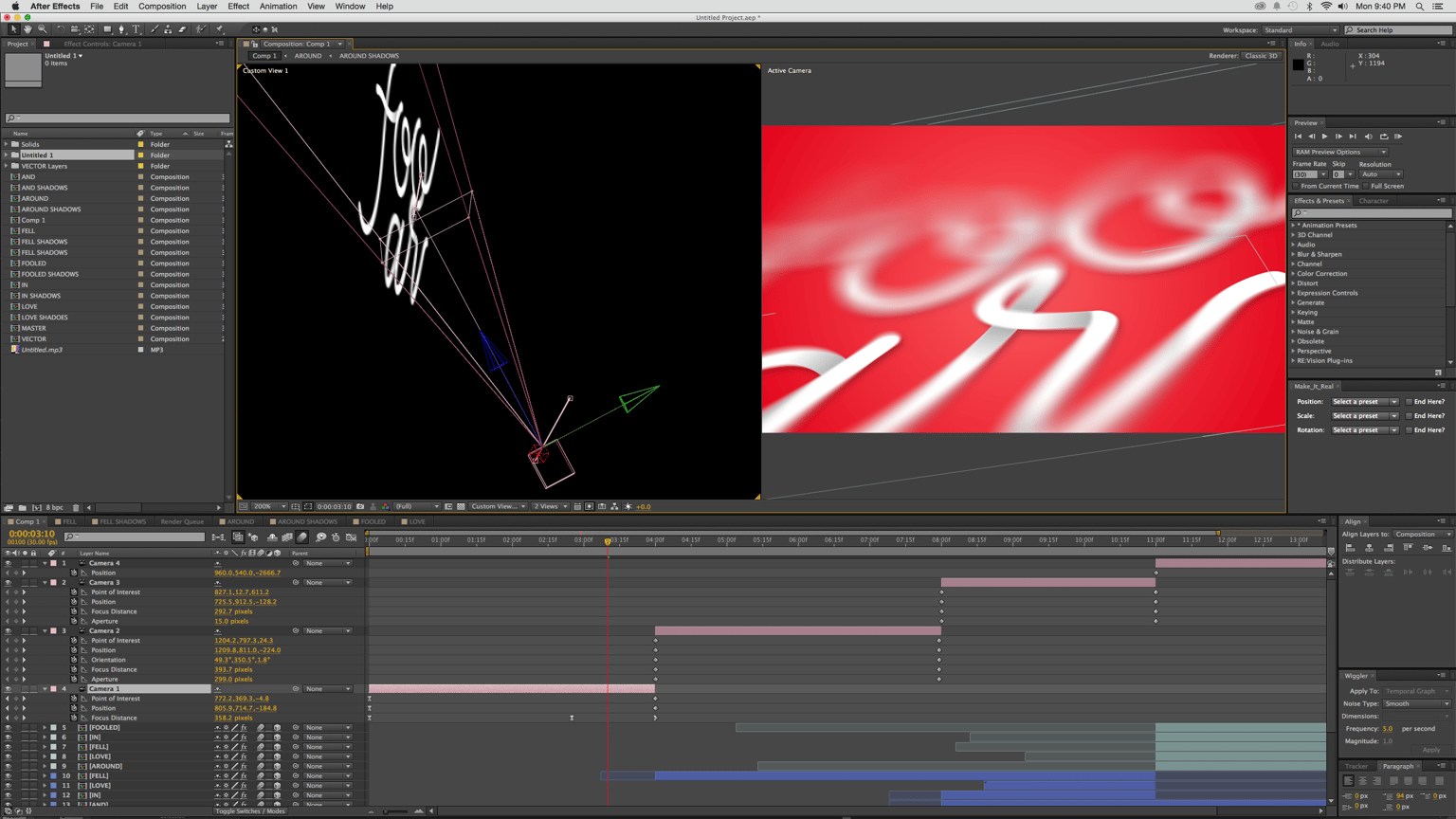Open the Graph Editor icon
The height and width of the screenshot is (819, 1456).
pos(352,537)
